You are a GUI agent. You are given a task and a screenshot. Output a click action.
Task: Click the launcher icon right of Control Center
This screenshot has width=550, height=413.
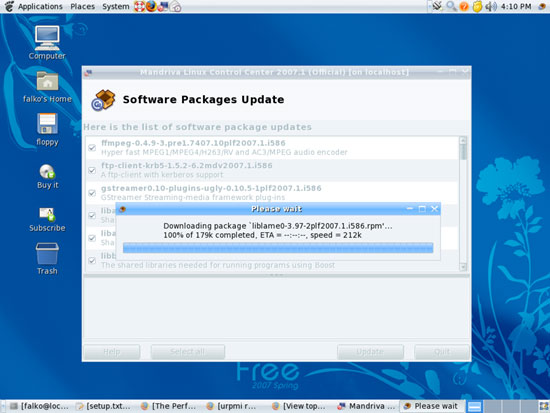click(175, 6)
